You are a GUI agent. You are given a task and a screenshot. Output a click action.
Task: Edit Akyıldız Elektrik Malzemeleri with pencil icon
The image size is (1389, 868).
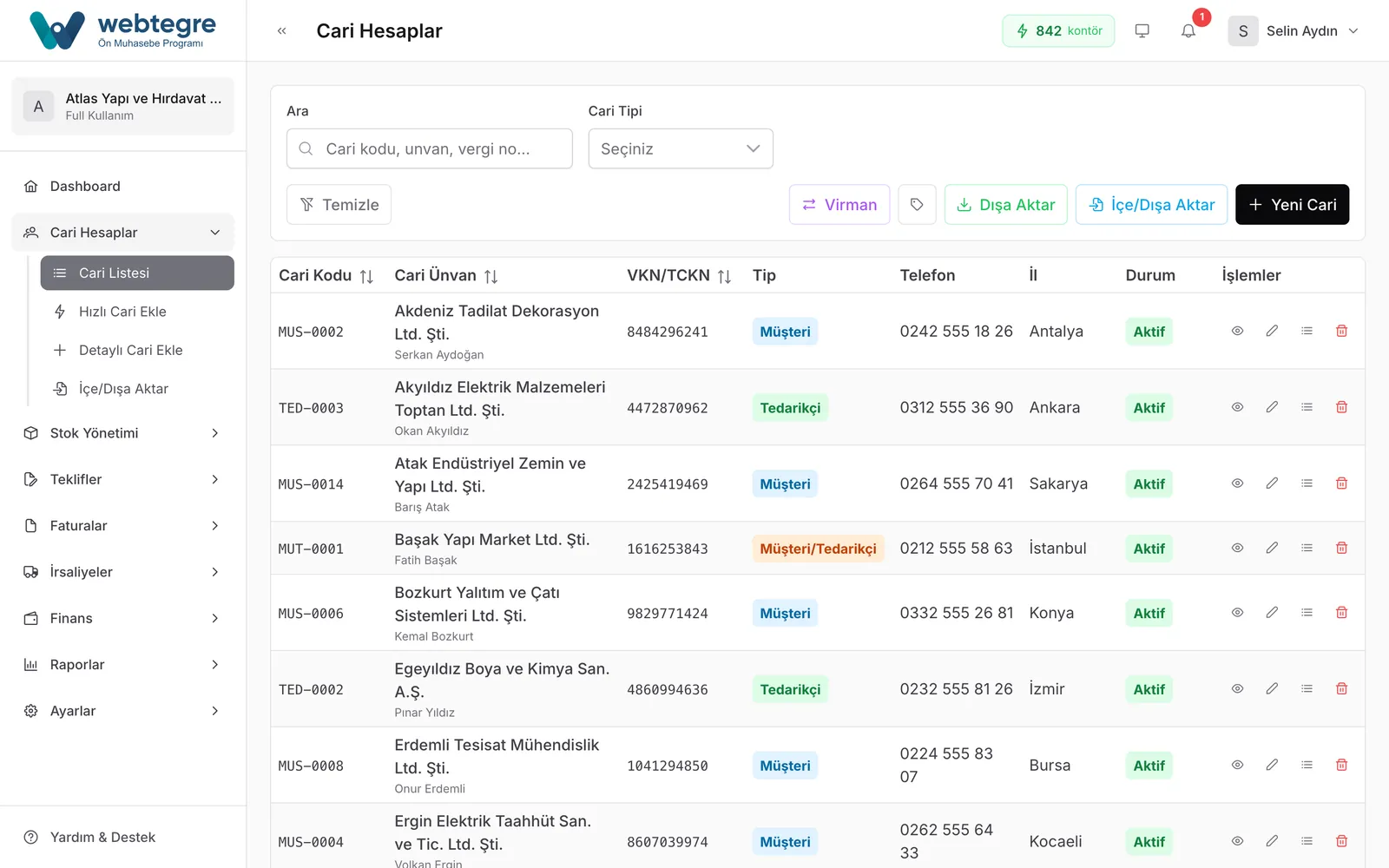coord(1272,407)
